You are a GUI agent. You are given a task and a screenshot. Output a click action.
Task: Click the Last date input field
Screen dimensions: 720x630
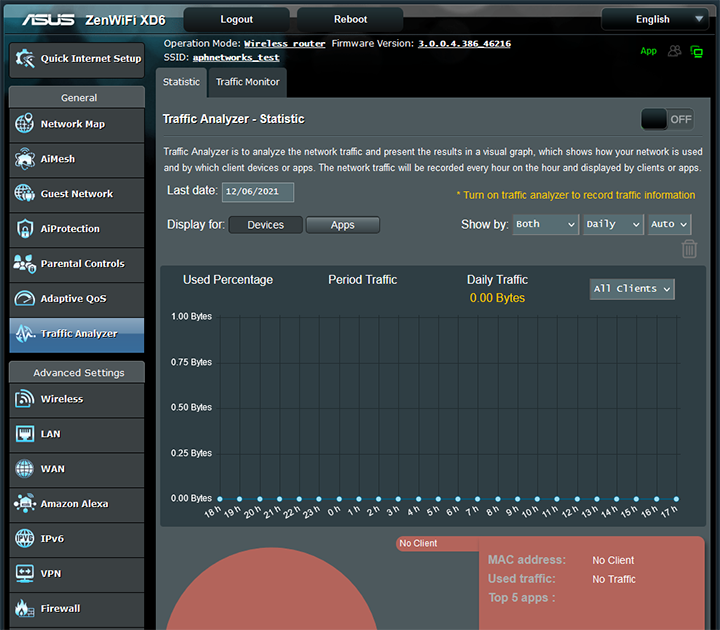258,191
